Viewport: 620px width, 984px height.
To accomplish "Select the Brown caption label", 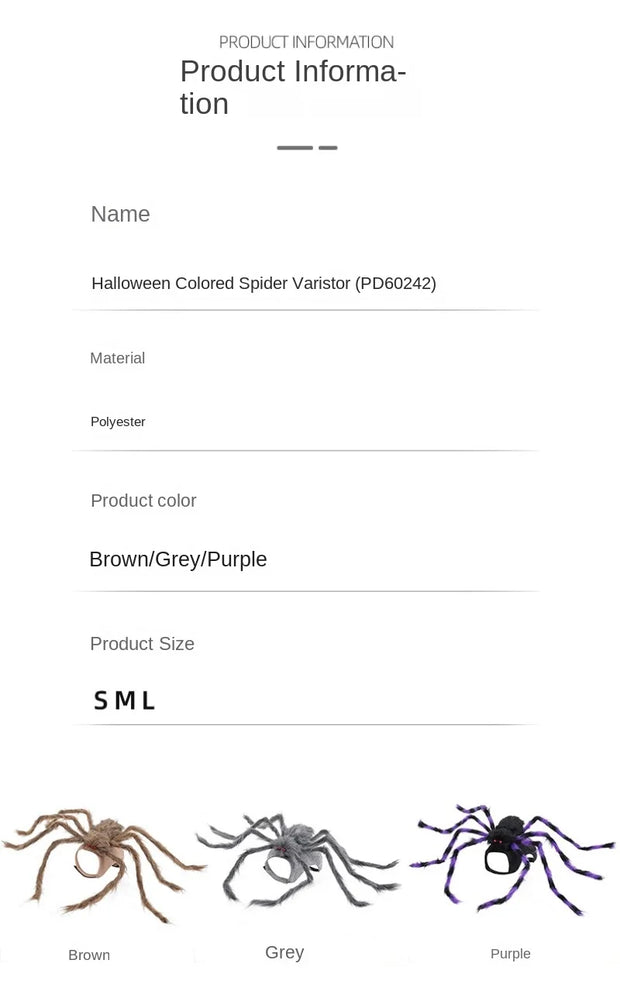I will pos(89,955).
